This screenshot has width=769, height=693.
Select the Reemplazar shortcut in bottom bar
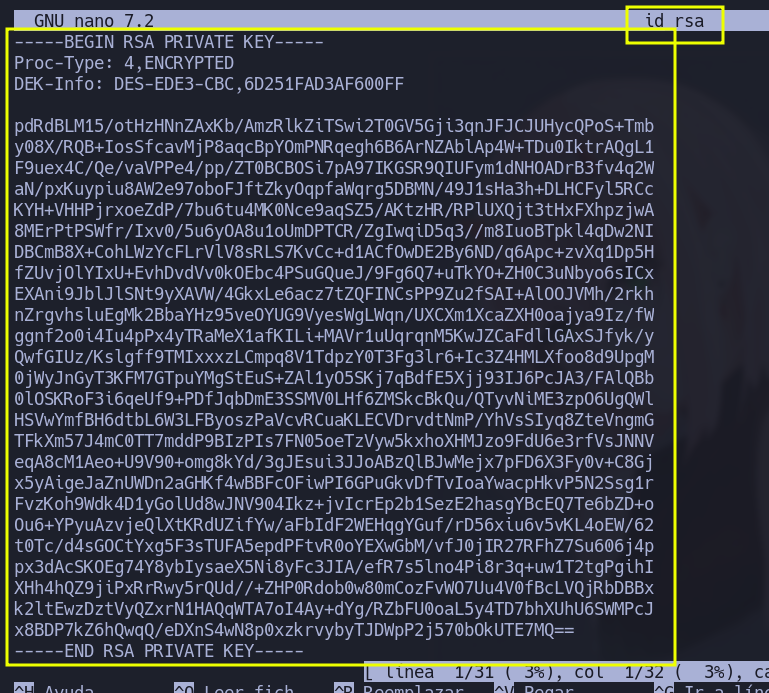pyautogui.click(x=400, y=689)
